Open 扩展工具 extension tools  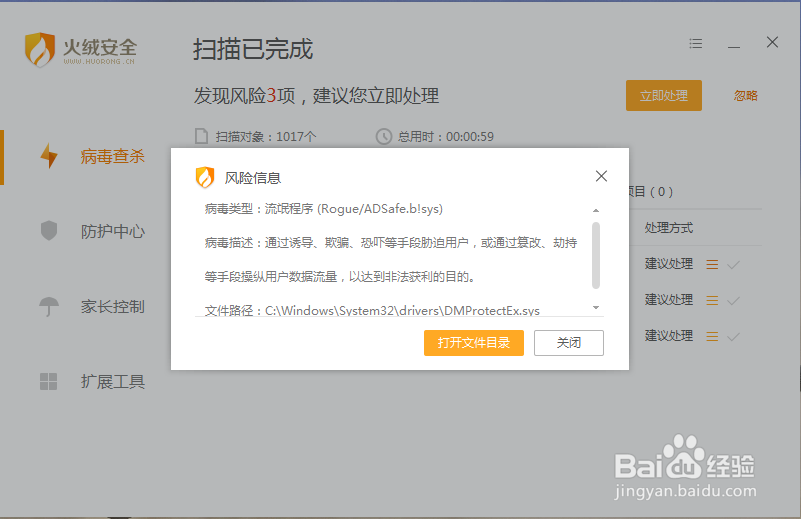[x=112, y=382]
